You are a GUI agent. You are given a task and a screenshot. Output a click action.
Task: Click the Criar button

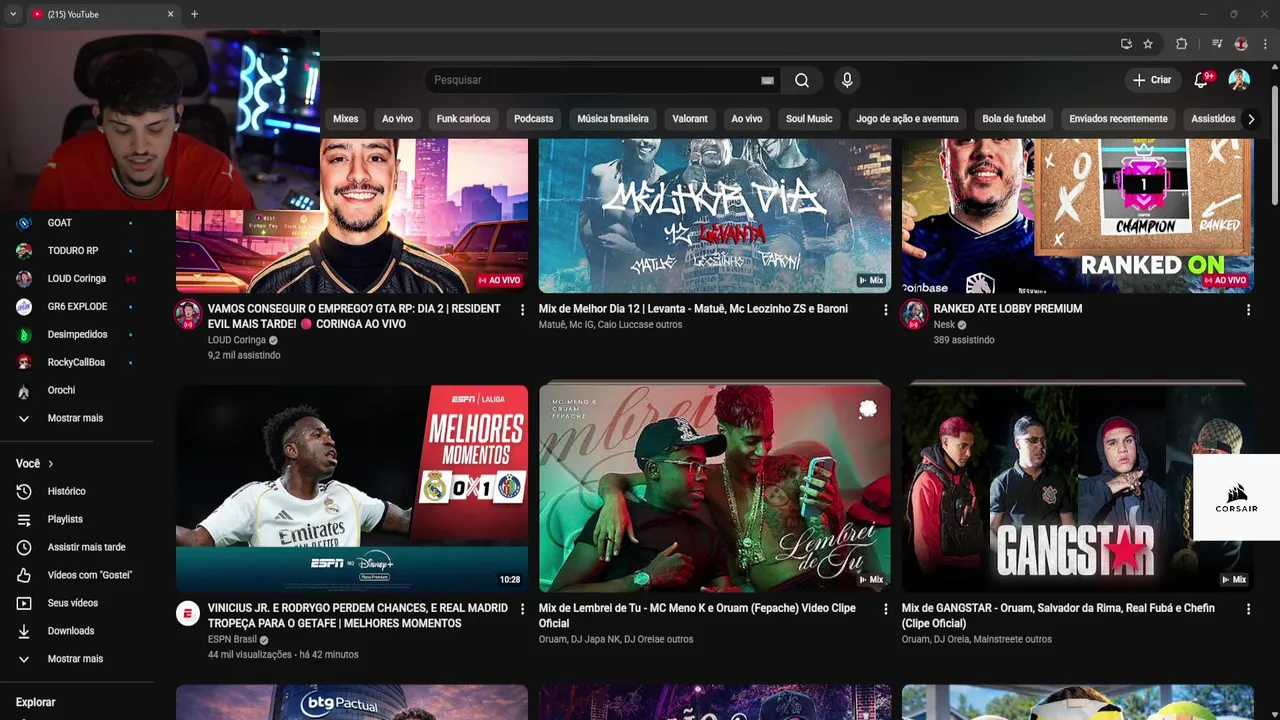point(1151,80)
